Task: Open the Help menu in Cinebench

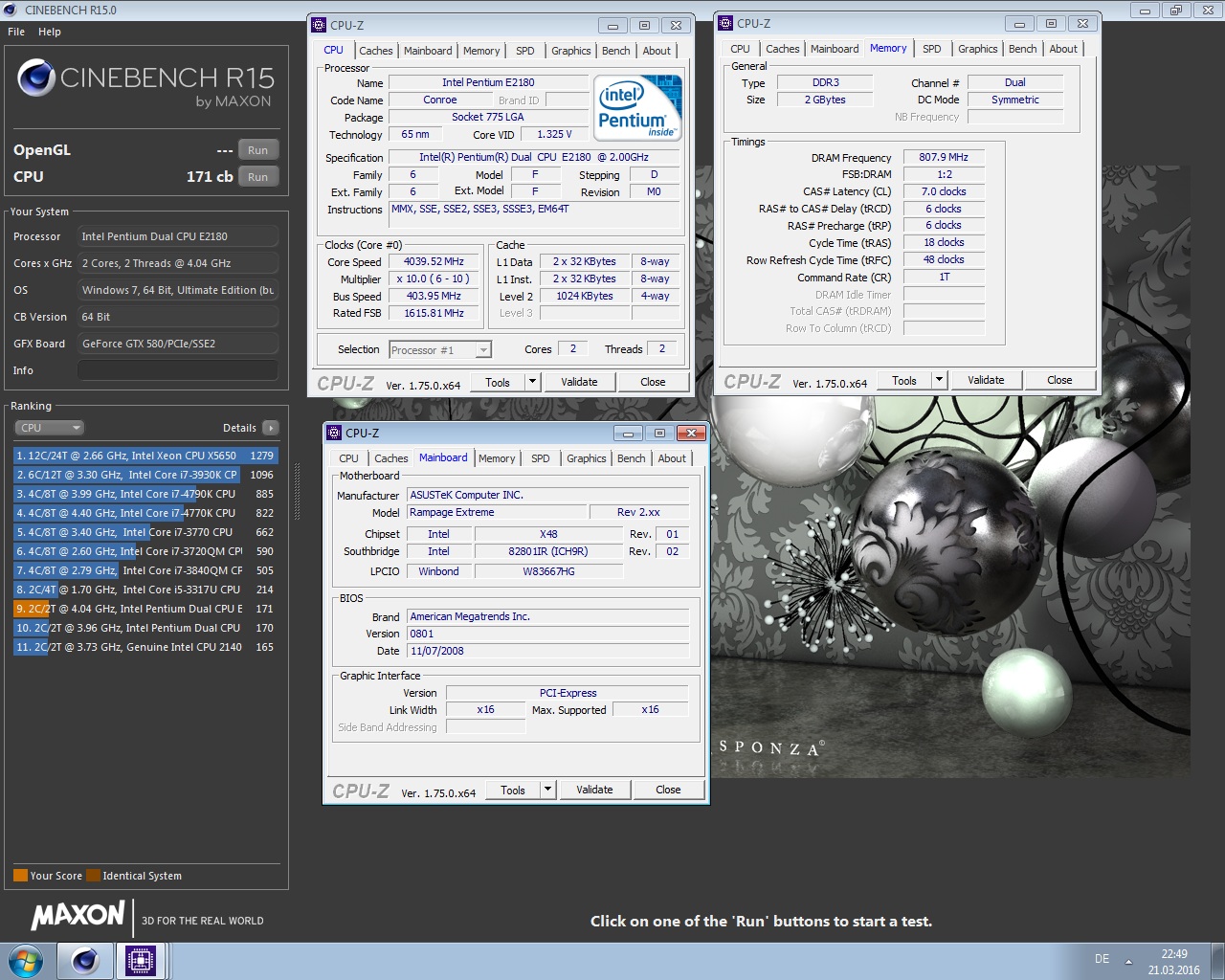Action: point(50,32)
